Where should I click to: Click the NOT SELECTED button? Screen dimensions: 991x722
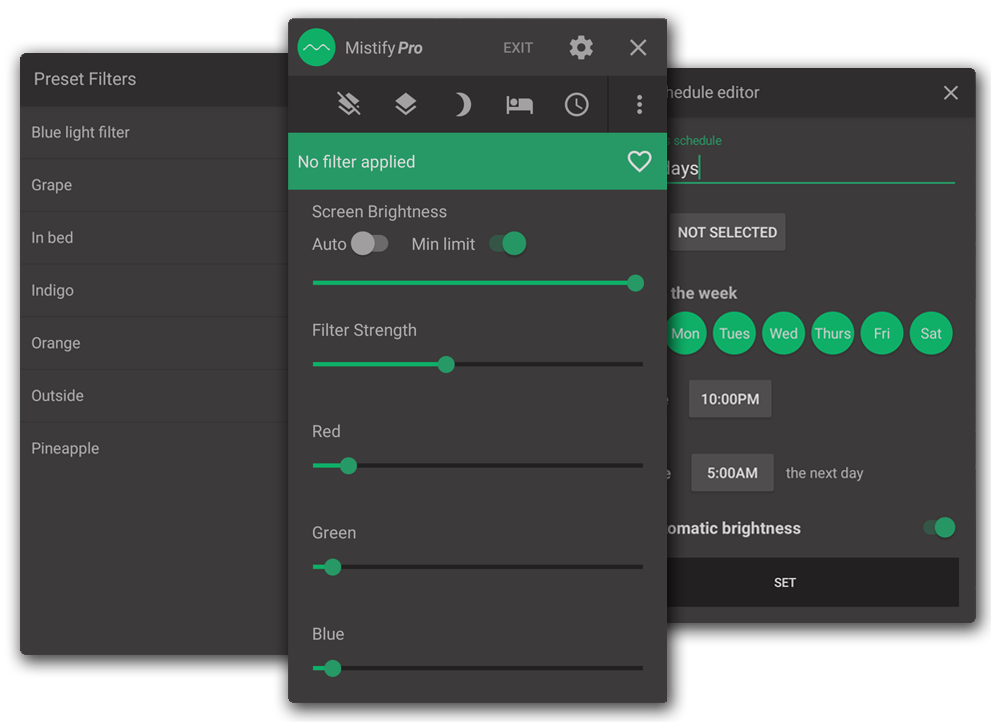click(727, 232)
